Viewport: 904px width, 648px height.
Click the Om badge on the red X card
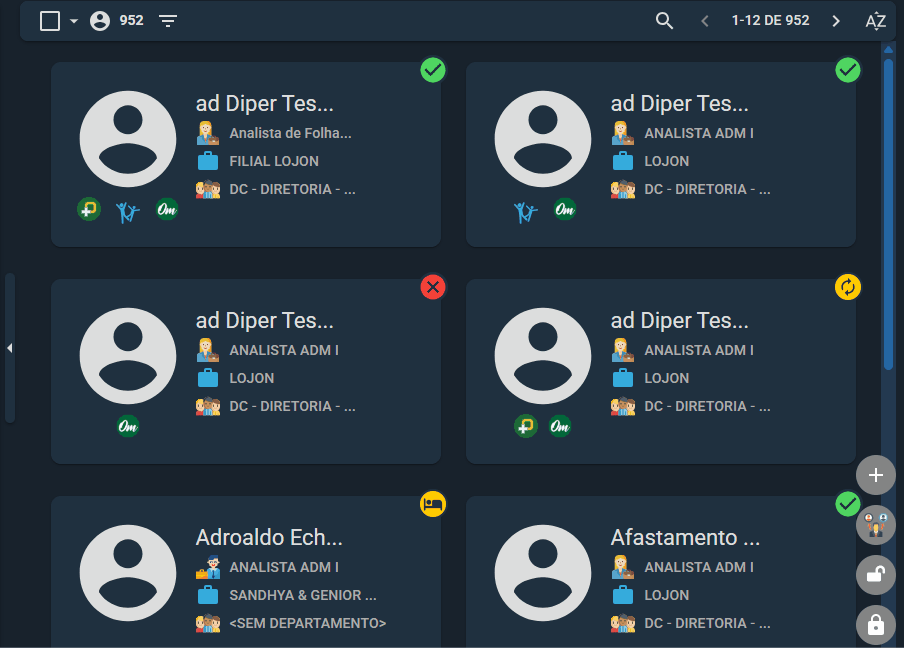pyautogui.click(x=128, y=426)
